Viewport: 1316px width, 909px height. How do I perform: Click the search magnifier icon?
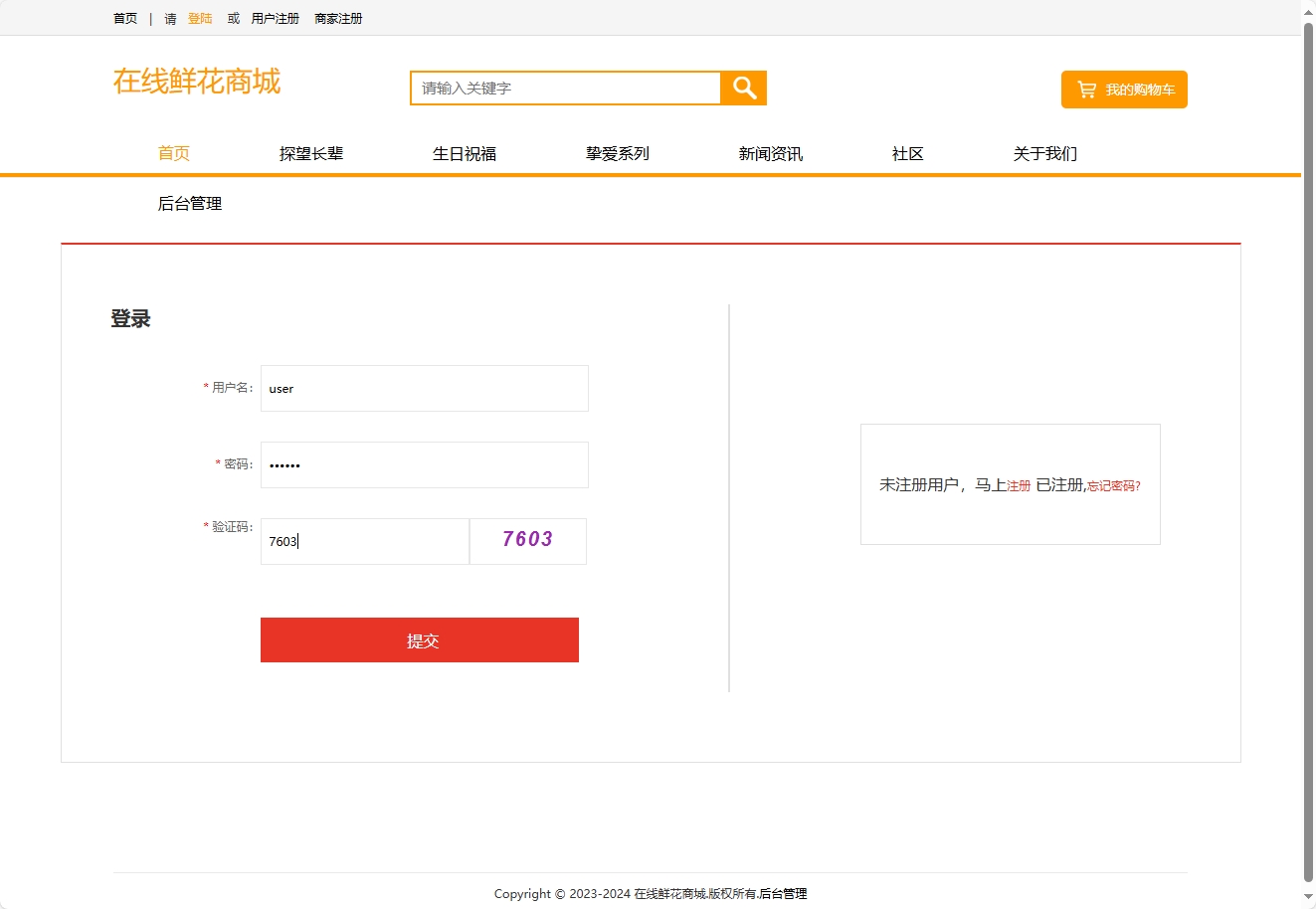(743, 88)
